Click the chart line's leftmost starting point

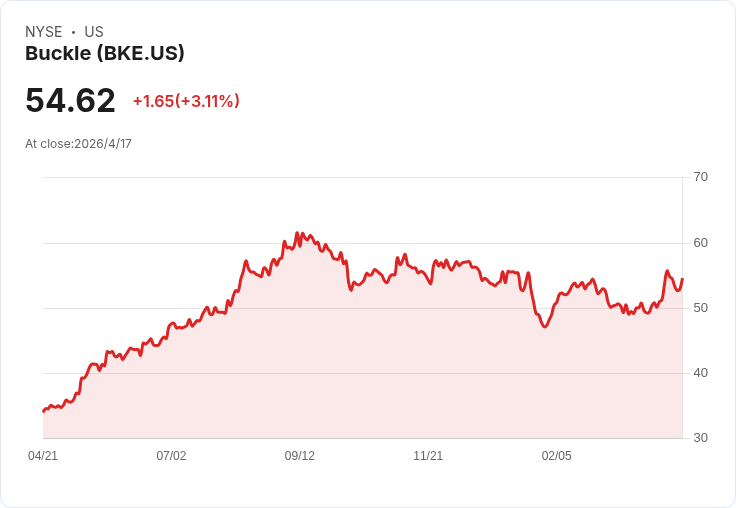pyautogui.click(x=43, y=411)
